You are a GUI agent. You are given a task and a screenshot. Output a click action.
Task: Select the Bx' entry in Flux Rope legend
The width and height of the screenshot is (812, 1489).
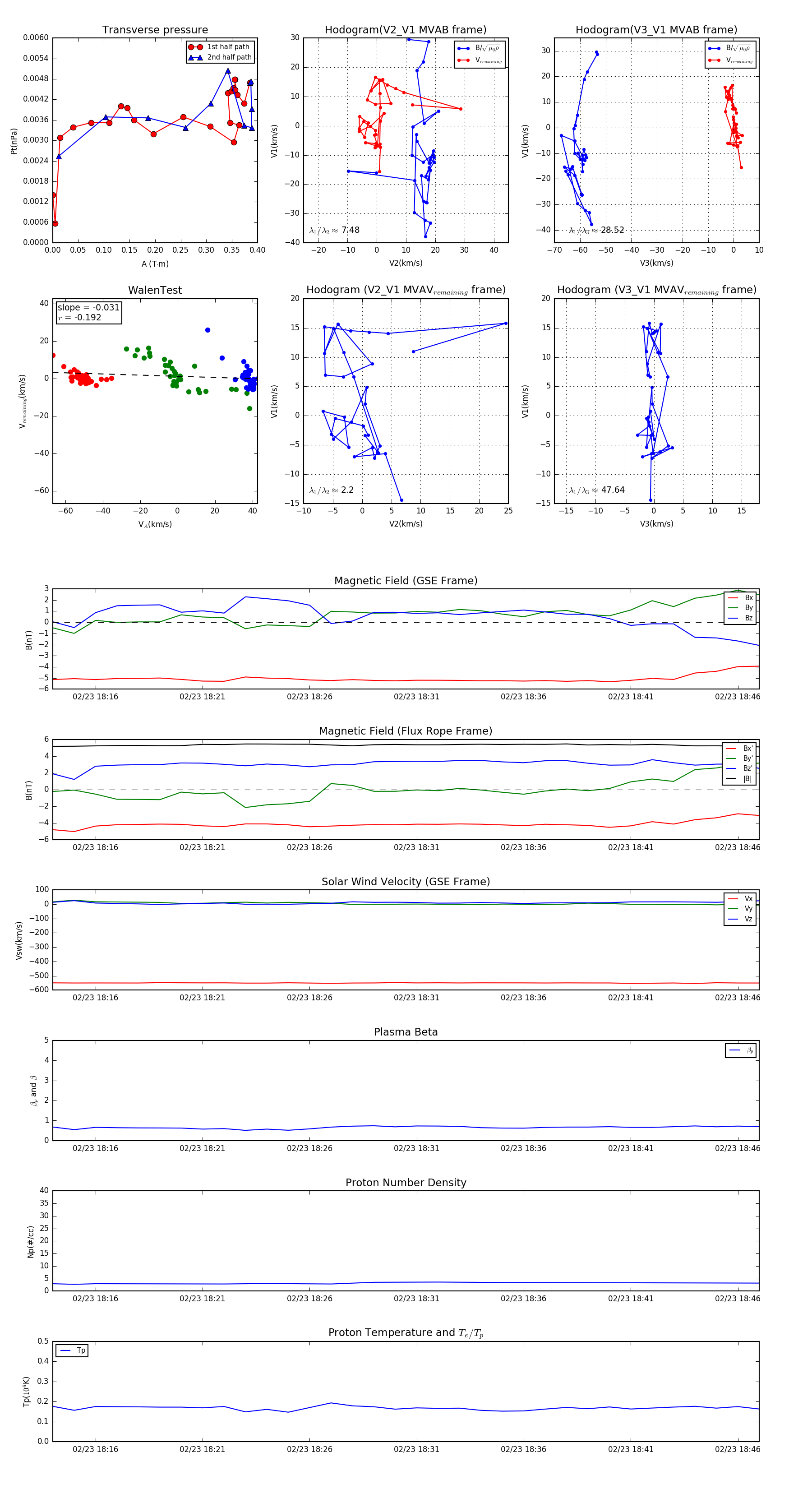pyautogui.click(x=740, y=749)
